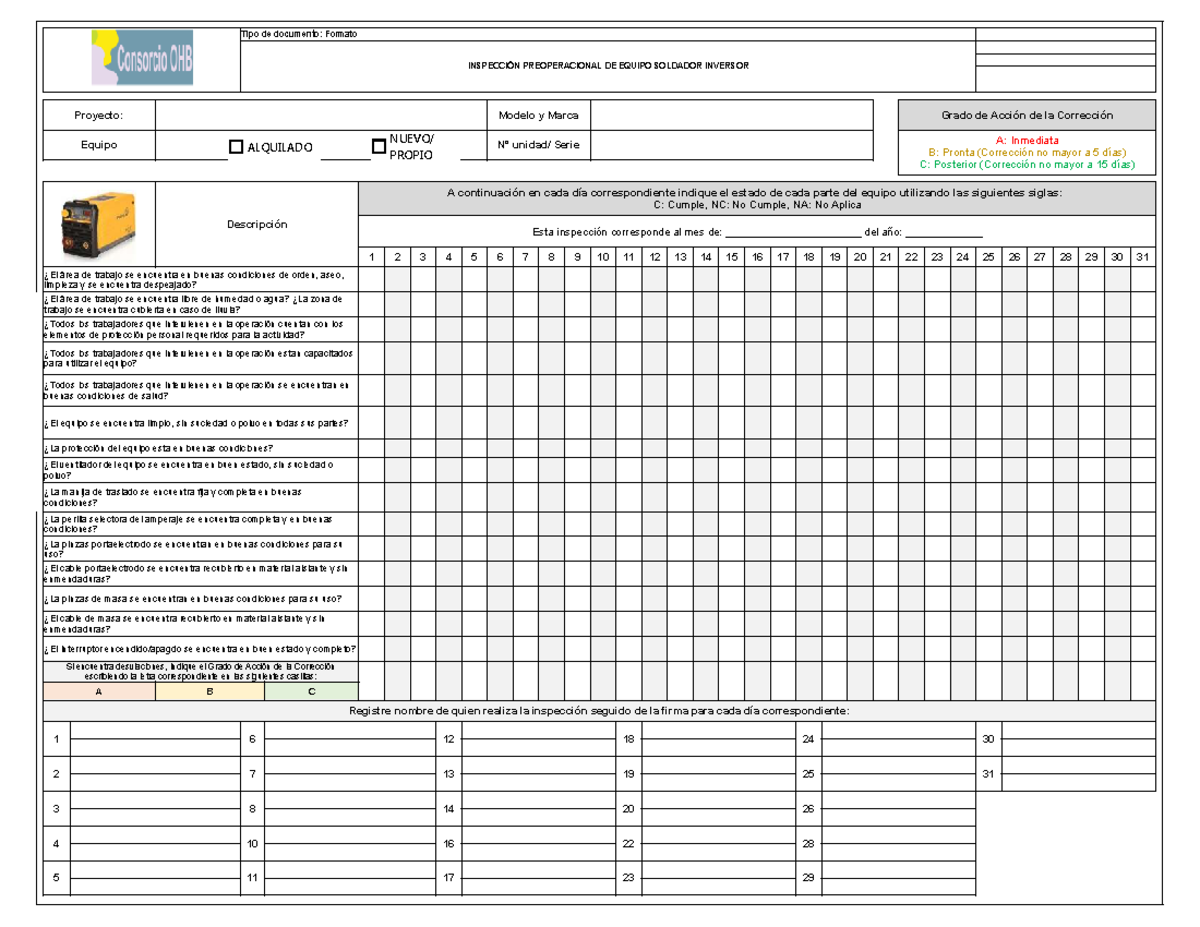This screenshot has width=1200, height=927.
Task: Click the day 15 column header
Action: pyautogui.click(x=732, y=258)
